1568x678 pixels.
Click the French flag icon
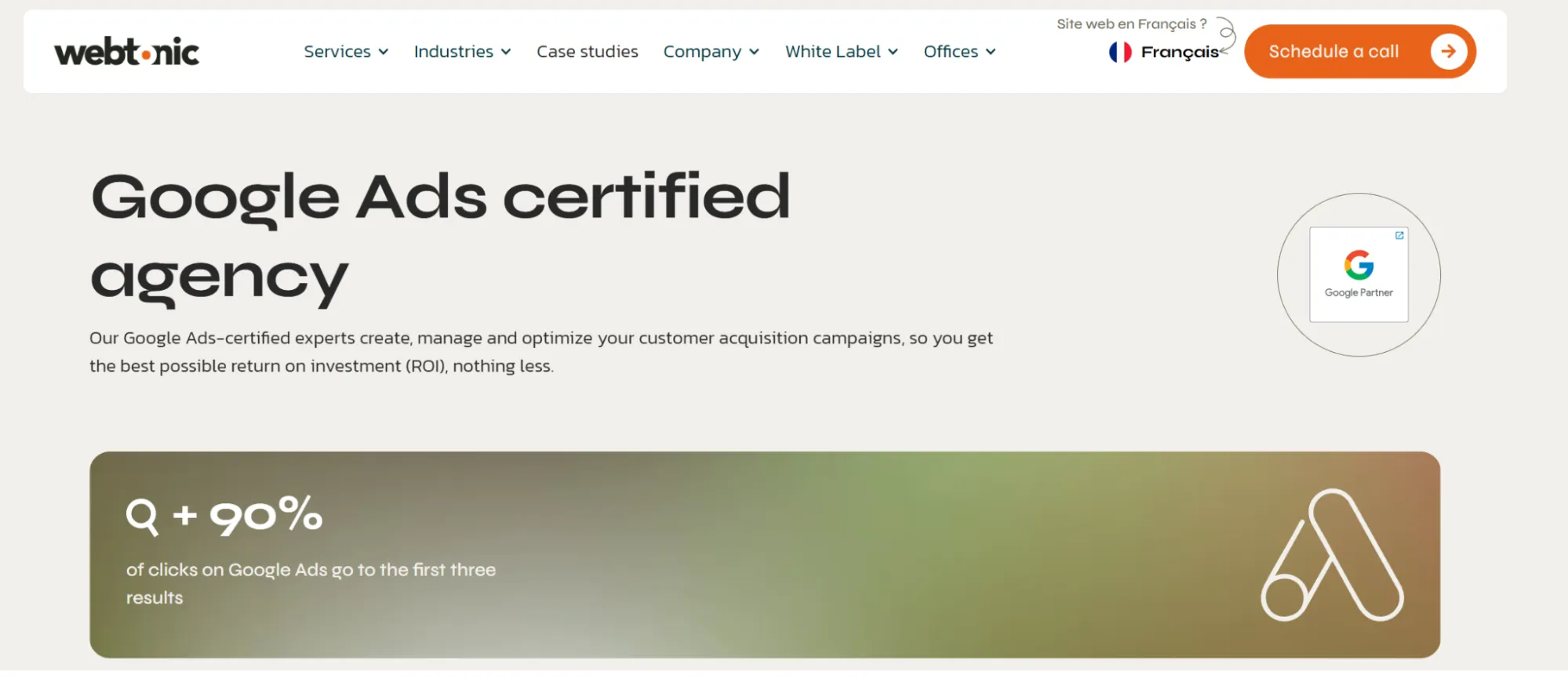pyautogui.click(x=1120, y=52)
